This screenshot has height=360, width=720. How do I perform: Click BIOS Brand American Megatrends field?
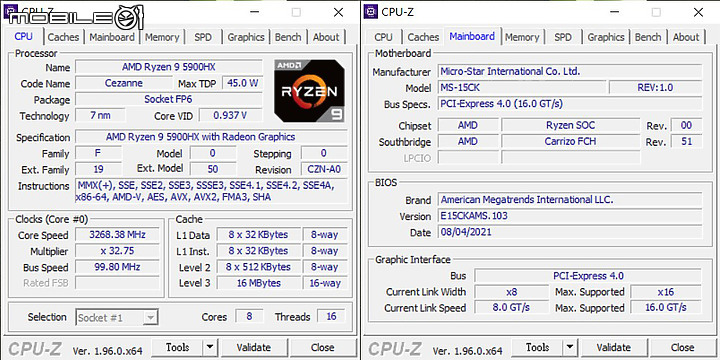coord(570,200)
